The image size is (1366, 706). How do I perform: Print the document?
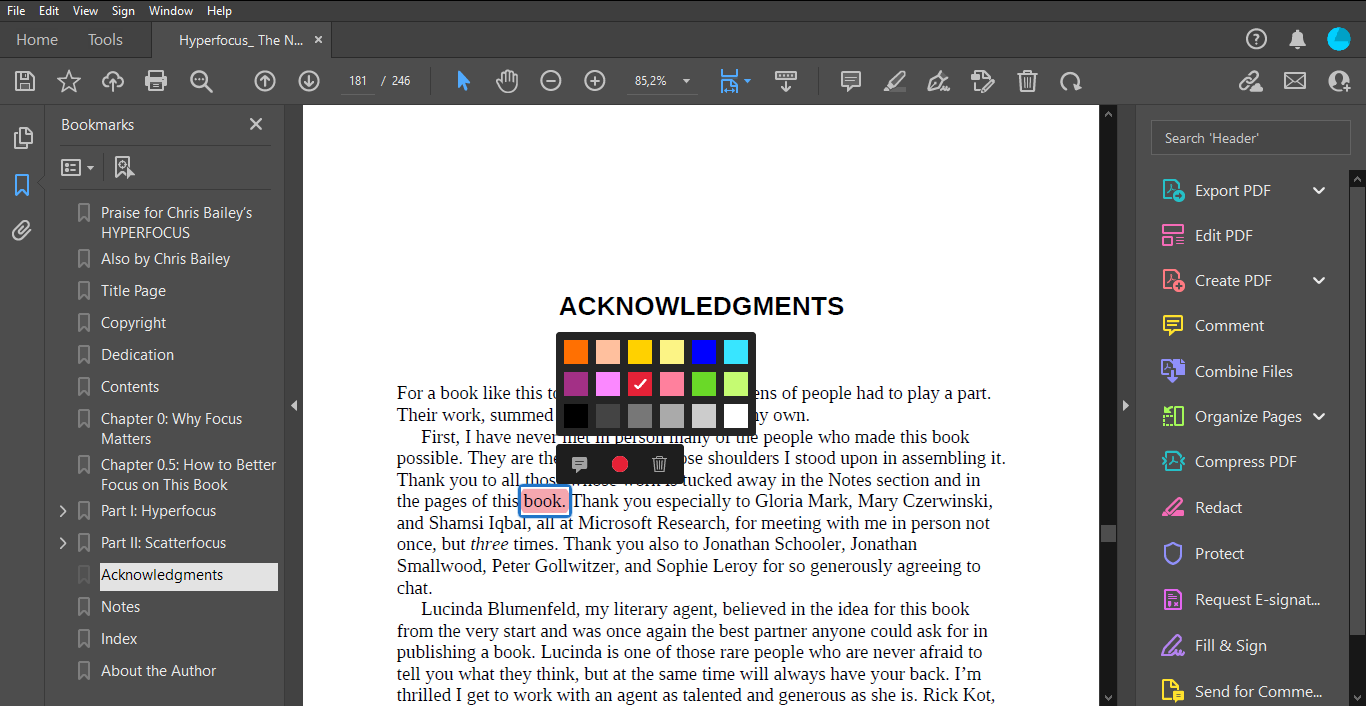[156, 81]
